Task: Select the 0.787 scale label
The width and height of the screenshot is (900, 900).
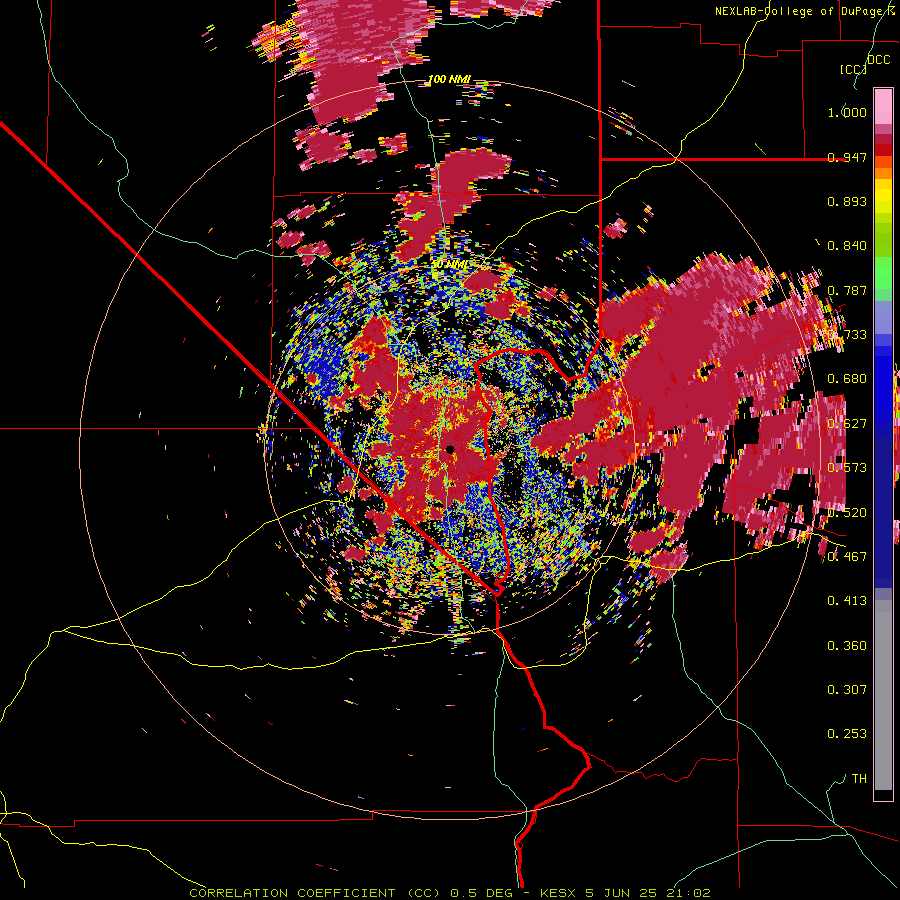Action: (x=847, y=290)
